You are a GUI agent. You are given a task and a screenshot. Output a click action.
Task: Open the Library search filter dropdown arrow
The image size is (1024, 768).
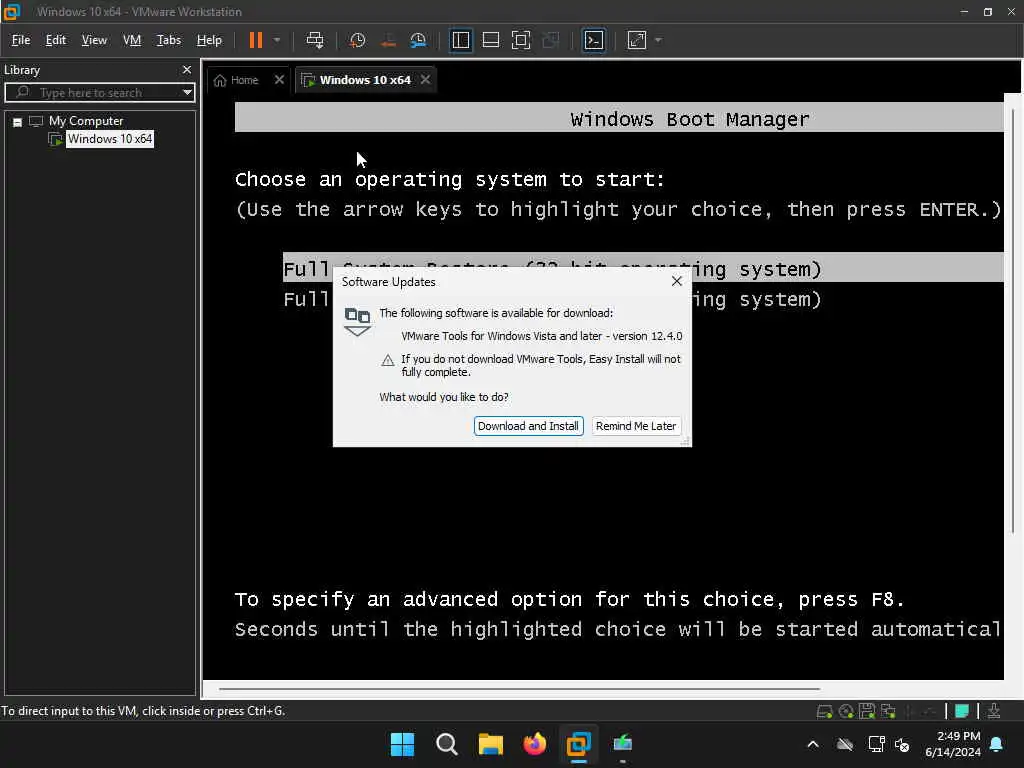tap(187, 93)
